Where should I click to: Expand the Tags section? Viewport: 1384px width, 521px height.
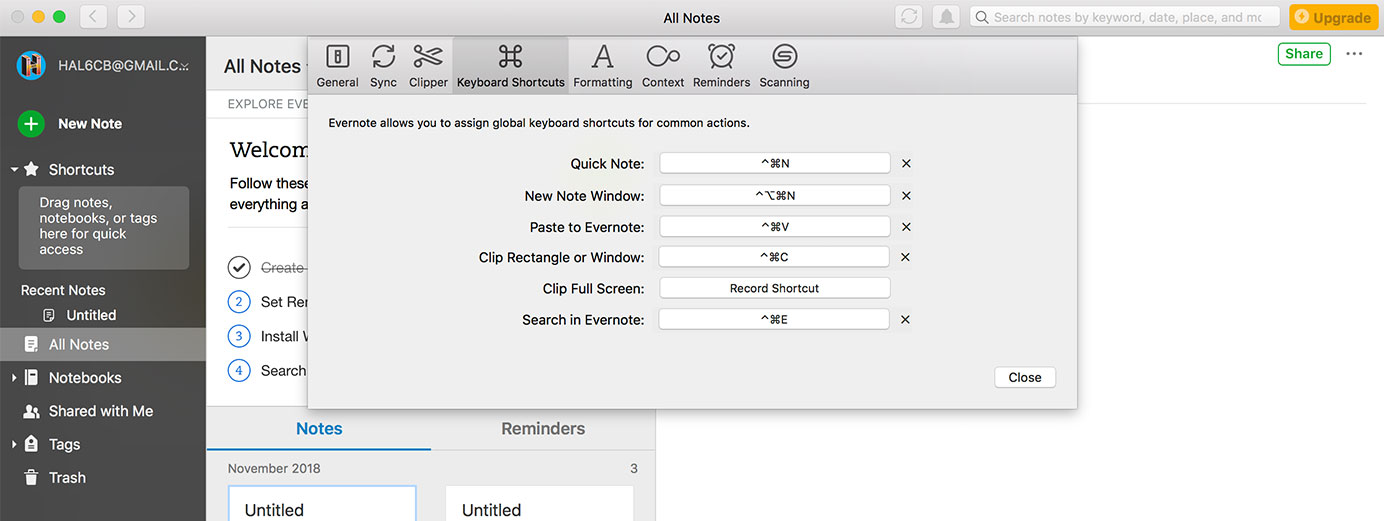(x=14, y=444)
